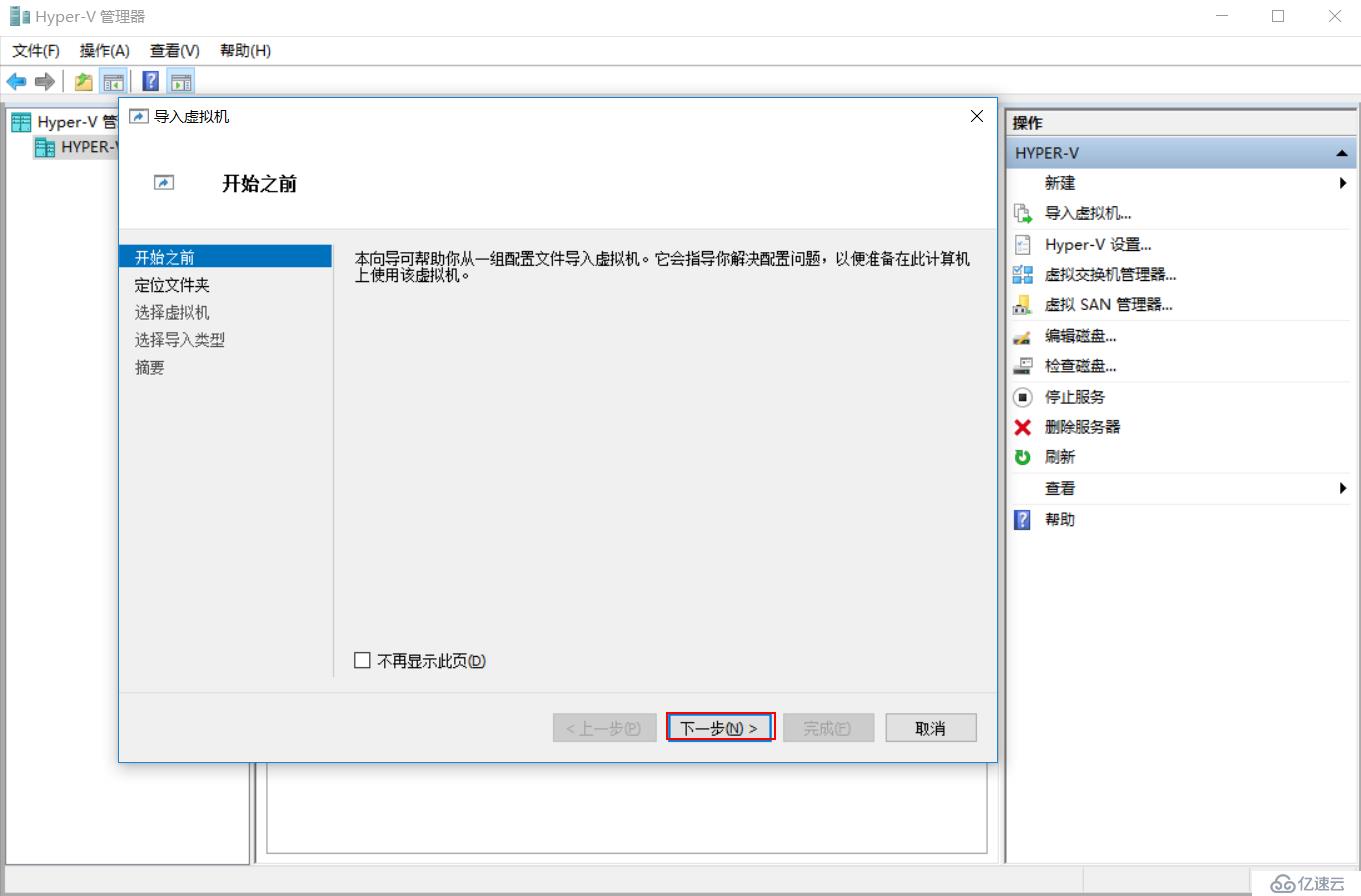The image size is (1361, 896).
Task: Click 检查磁盘... action
Action: [1081, 366]
